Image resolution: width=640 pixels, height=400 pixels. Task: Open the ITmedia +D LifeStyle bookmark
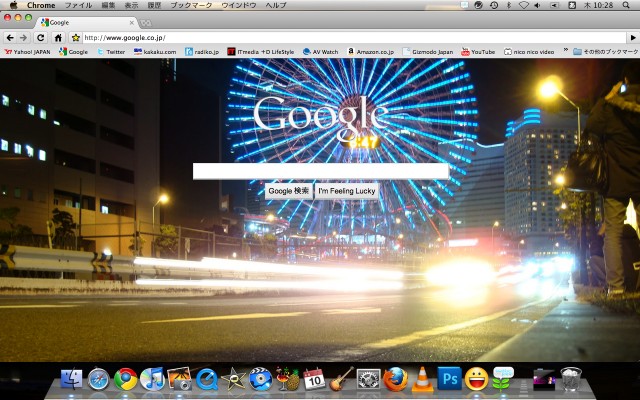coord(261,52)
